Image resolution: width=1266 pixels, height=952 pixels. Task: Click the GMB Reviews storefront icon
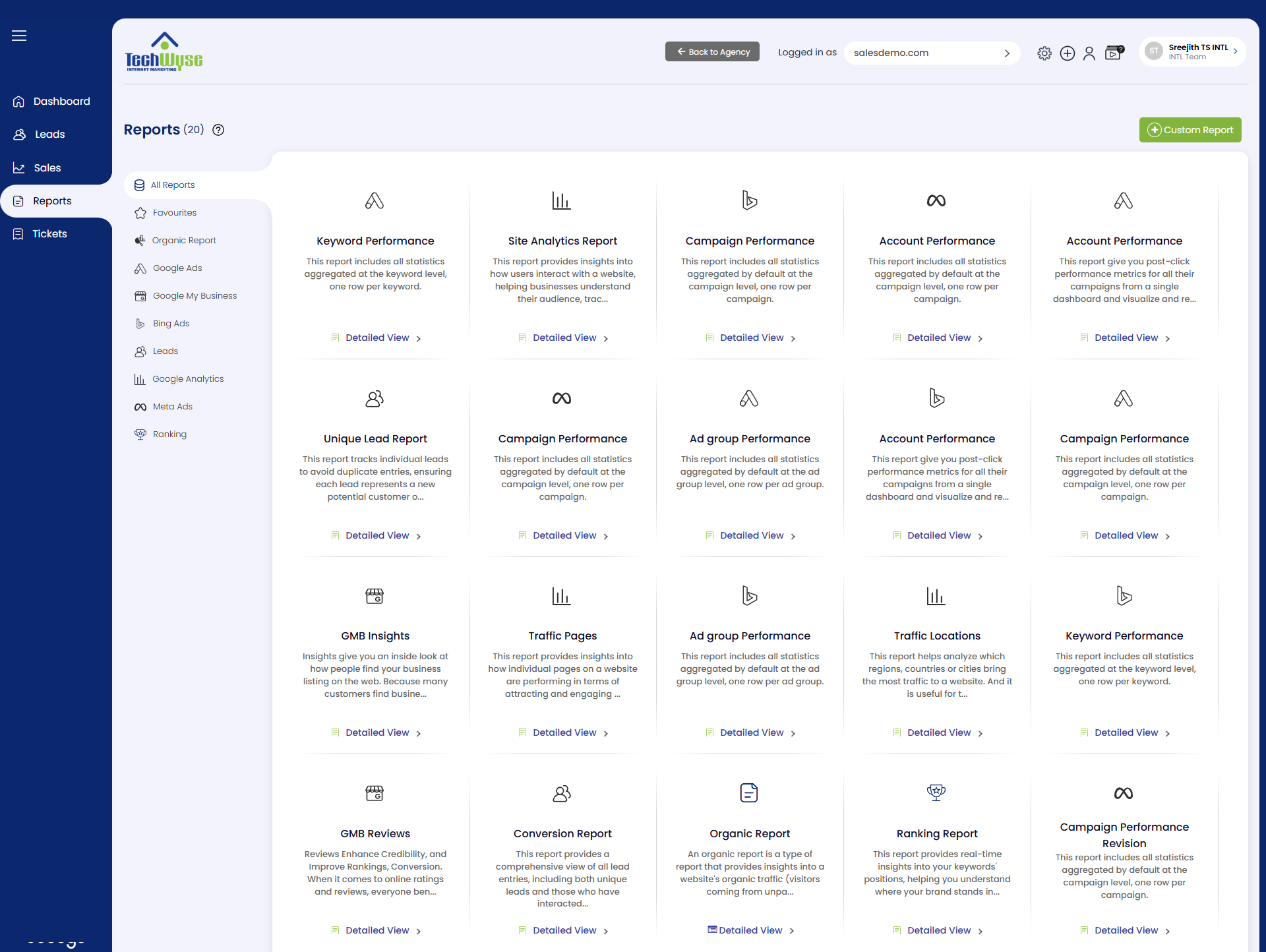coord(375,793)
